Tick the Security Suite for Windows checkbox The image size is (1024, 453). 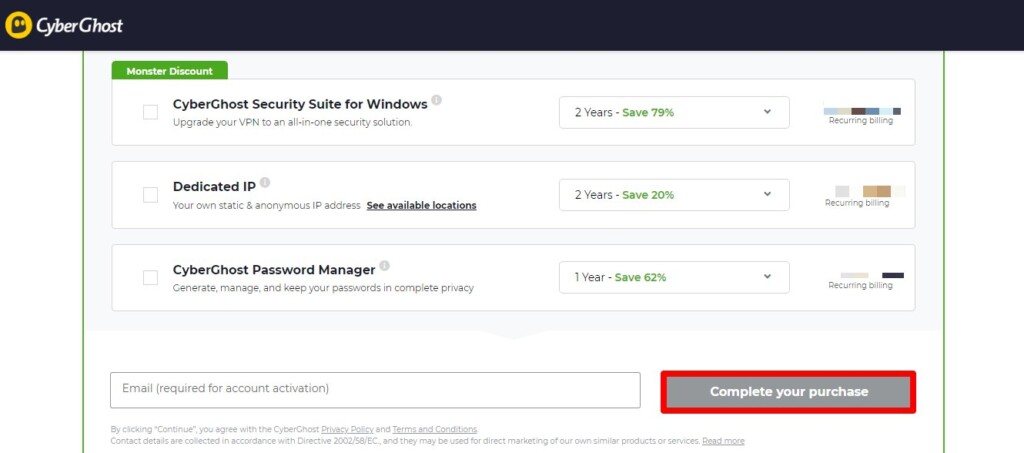pos(150,112)
